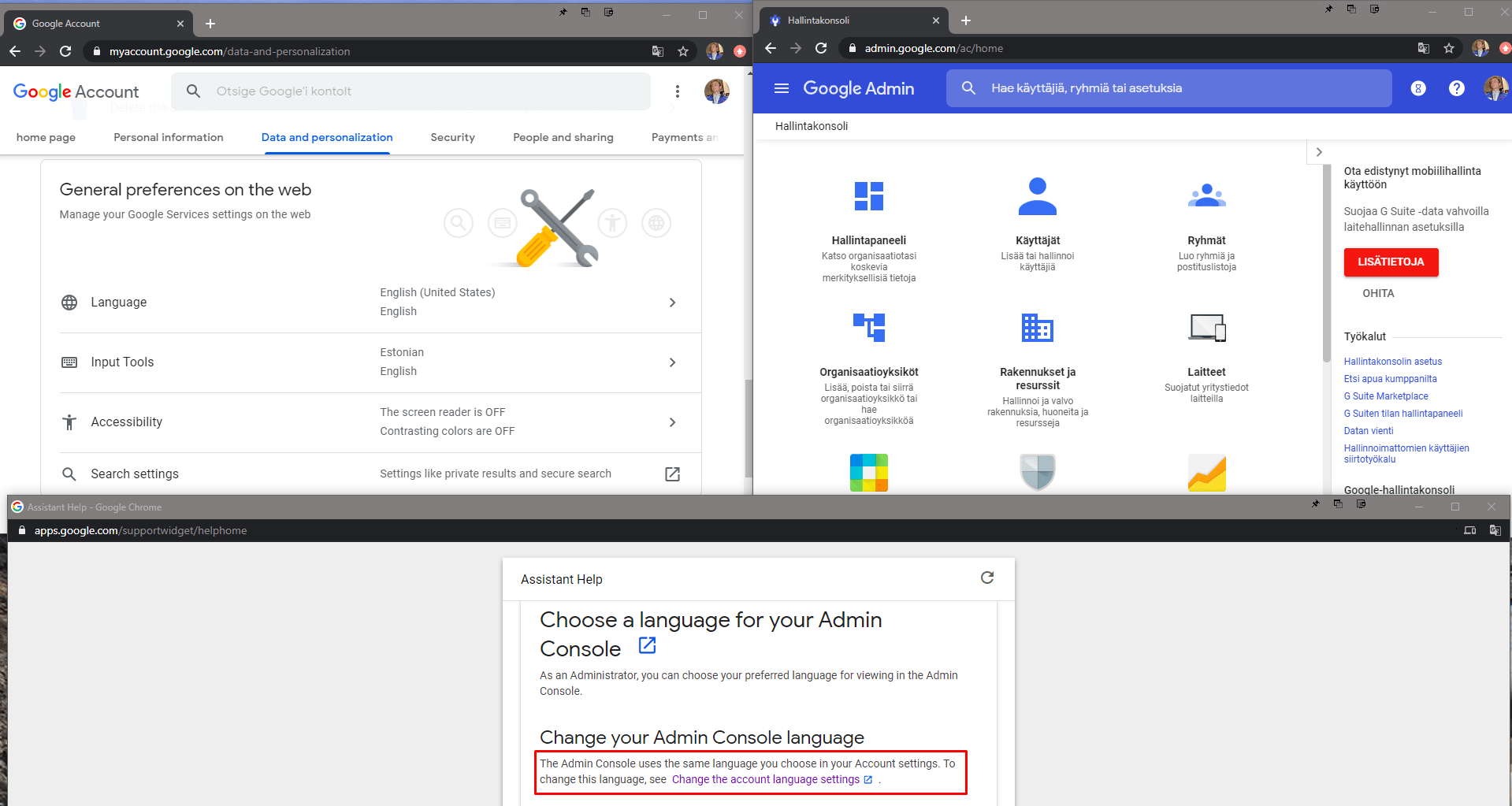This screenshot has width=1512, height=806.
Task: Open the Etsi apua kumppanilta link
Action: [1390, 379]
